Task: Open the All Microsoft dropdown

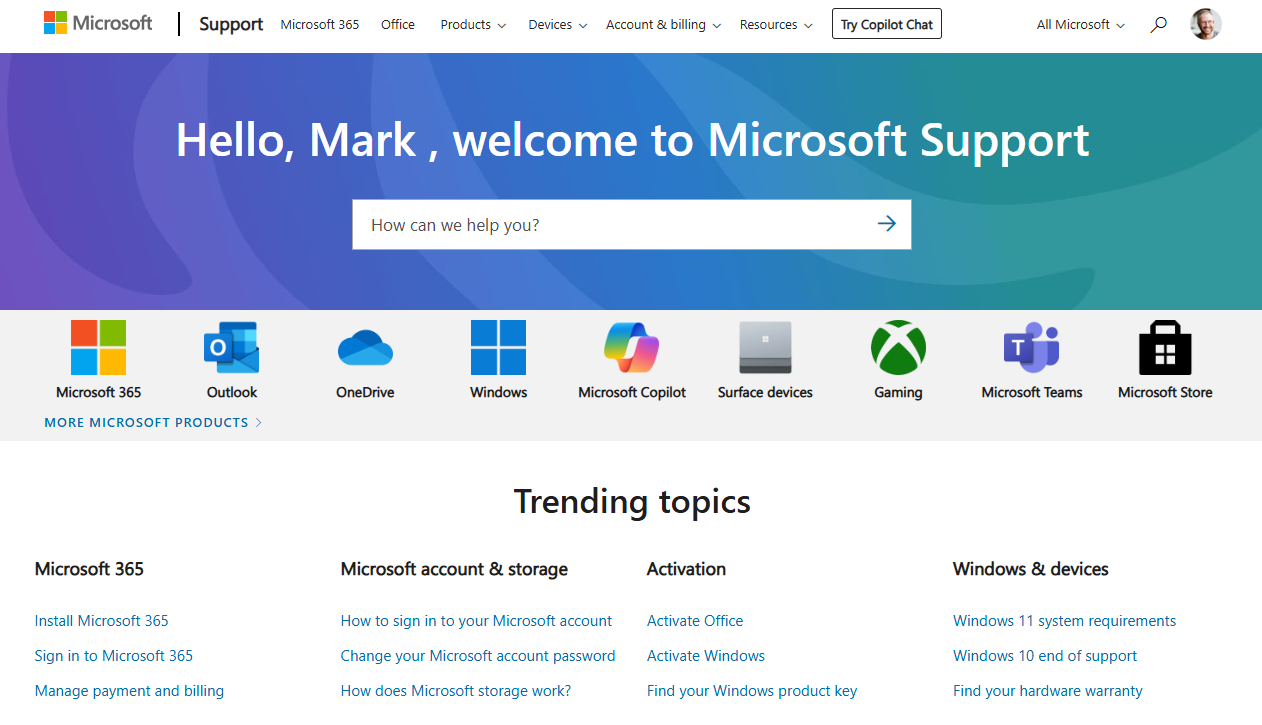Action: [1081, 24]
